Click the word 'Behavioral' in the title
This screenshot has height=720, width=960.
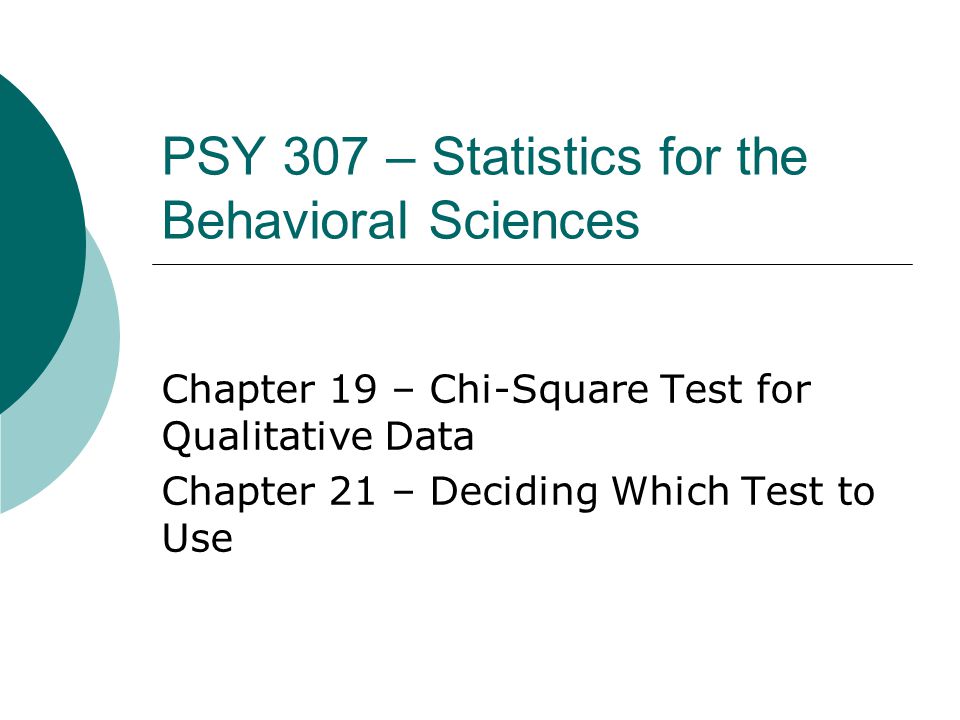tap(285, 220)
